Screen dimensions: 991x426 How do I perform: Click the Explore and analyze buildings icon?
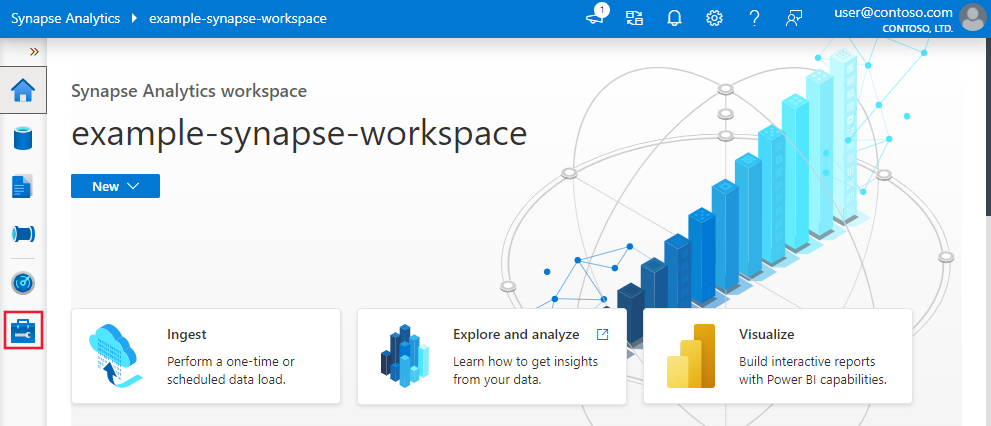(x=405, y=355)
